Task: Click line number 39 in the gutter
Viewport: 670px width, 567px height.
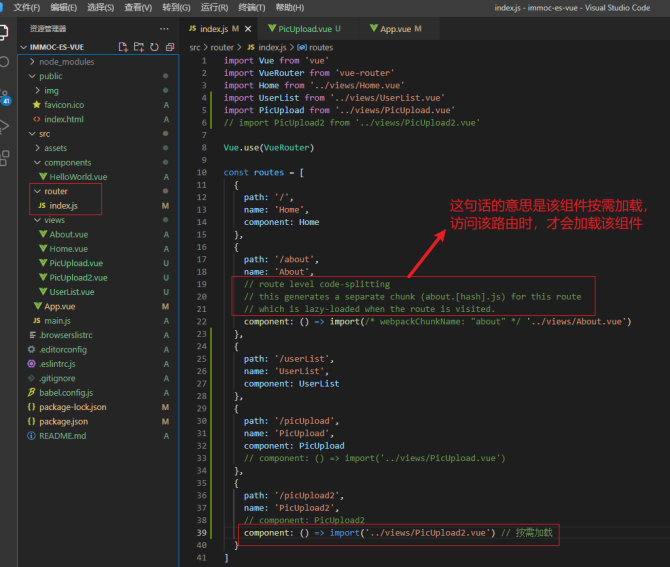Action: click(201, 533)
